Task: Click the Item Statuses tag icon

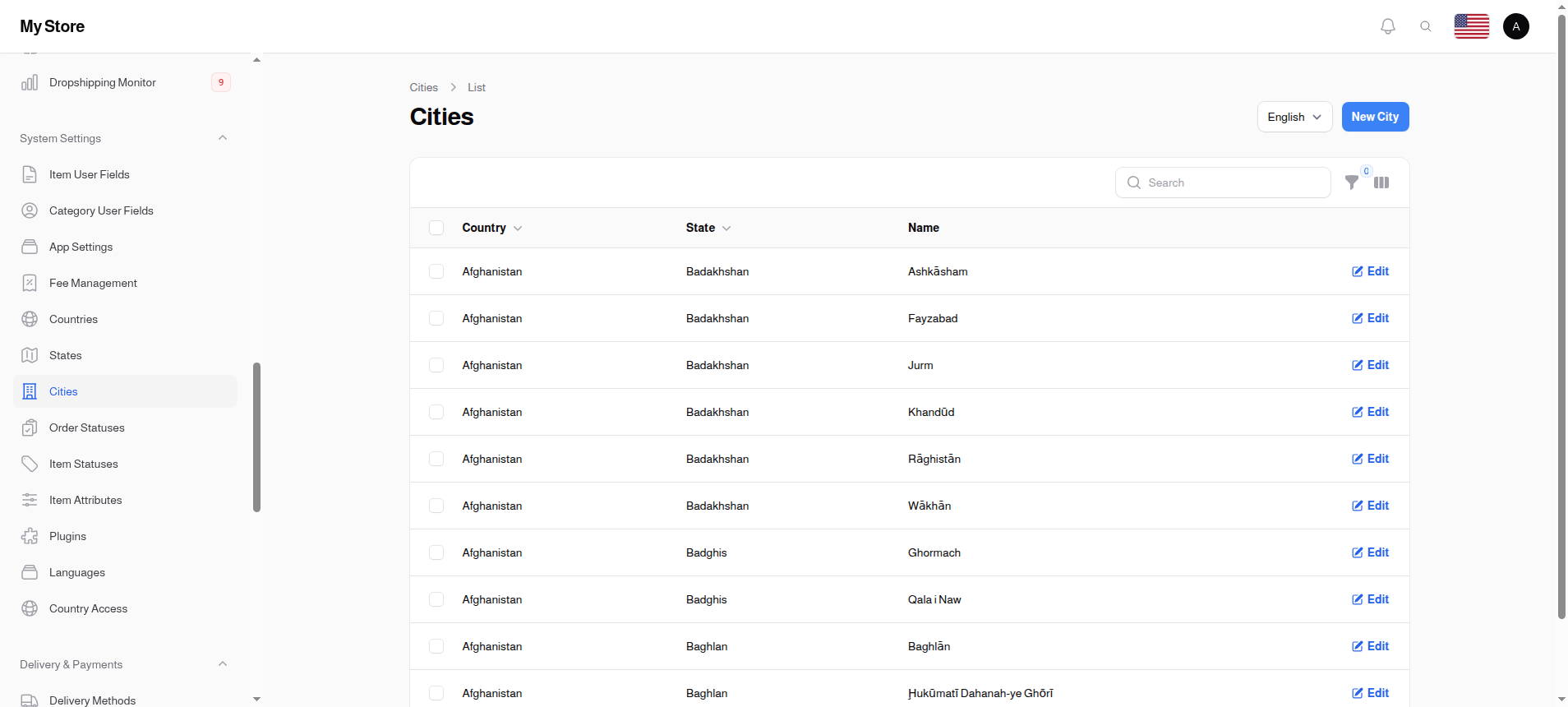Action: (x=30, y=464)
